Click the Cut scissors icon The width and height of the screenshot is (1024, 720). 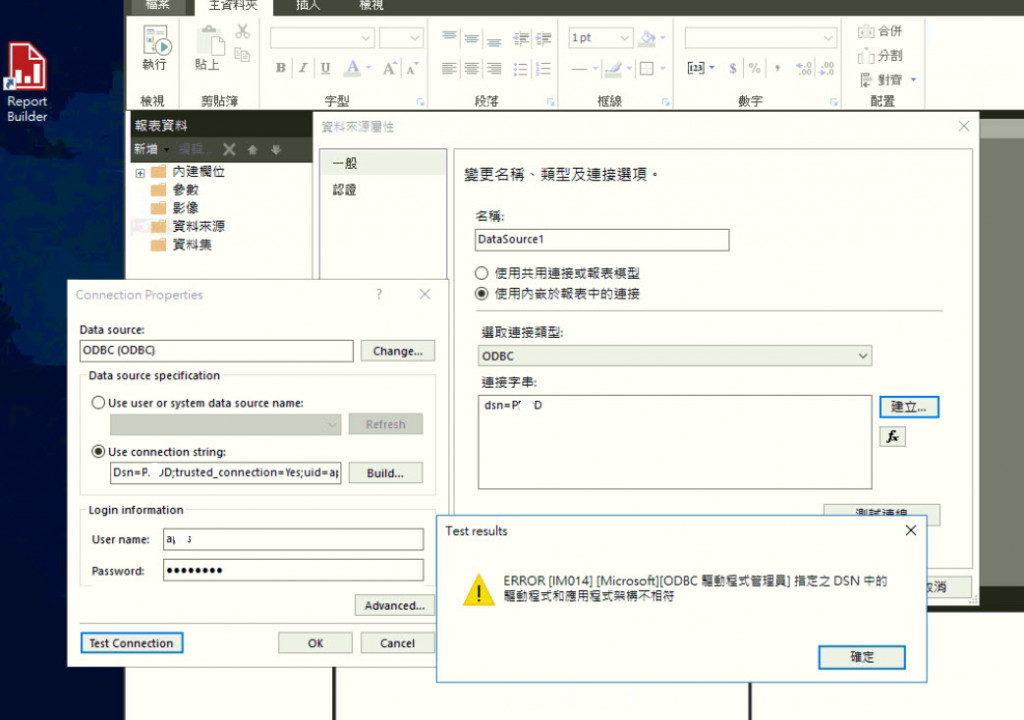[242, 31]
